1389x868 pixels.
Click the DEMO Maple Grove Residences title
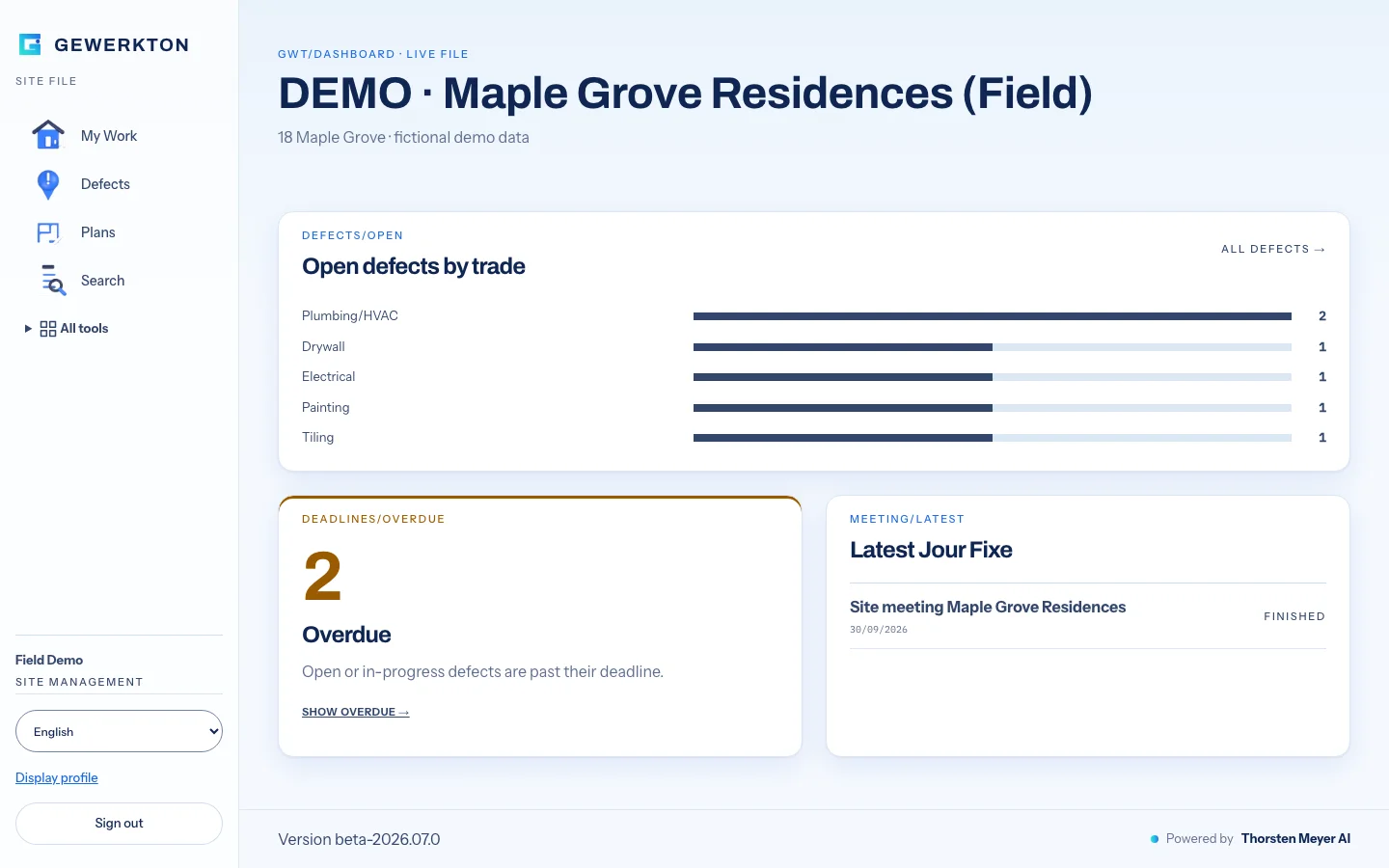(685, 94)
